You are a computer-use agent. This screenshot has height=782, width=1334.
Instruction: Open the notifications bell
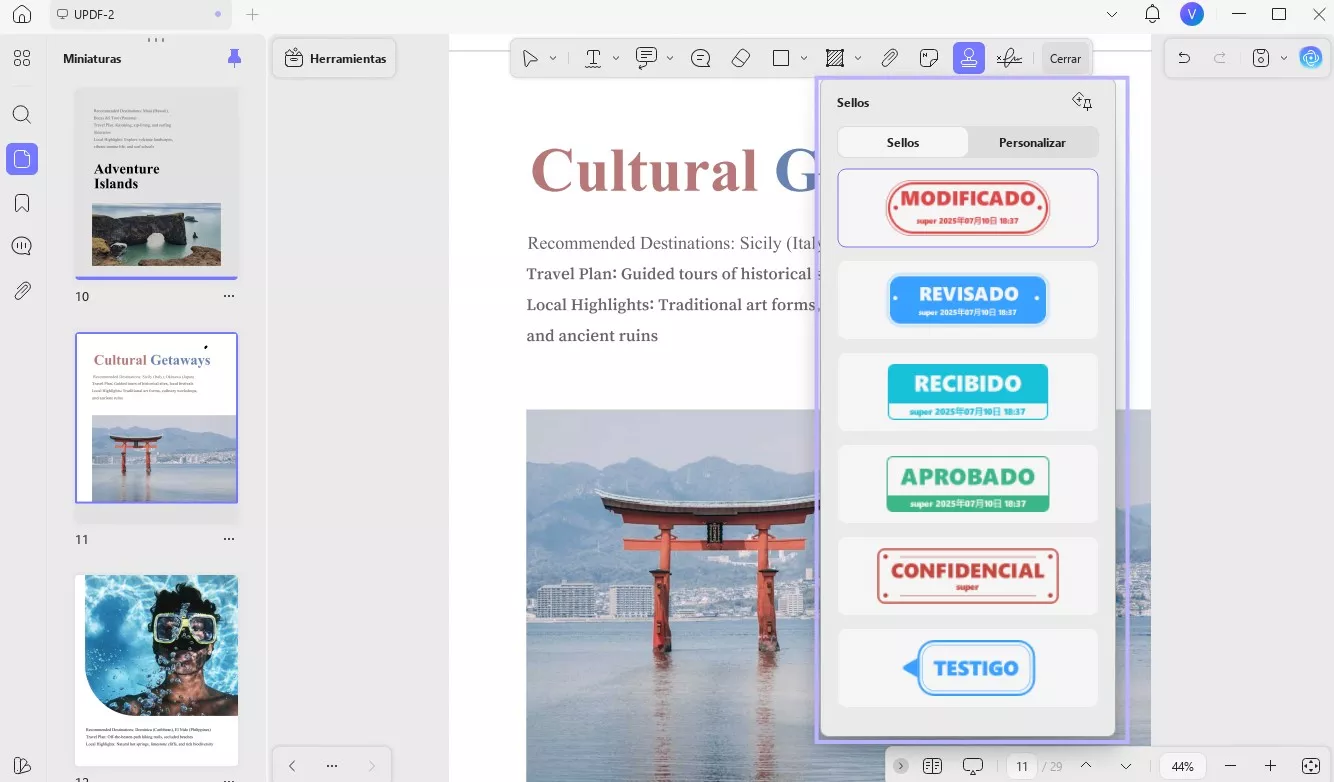point(1153,14)
